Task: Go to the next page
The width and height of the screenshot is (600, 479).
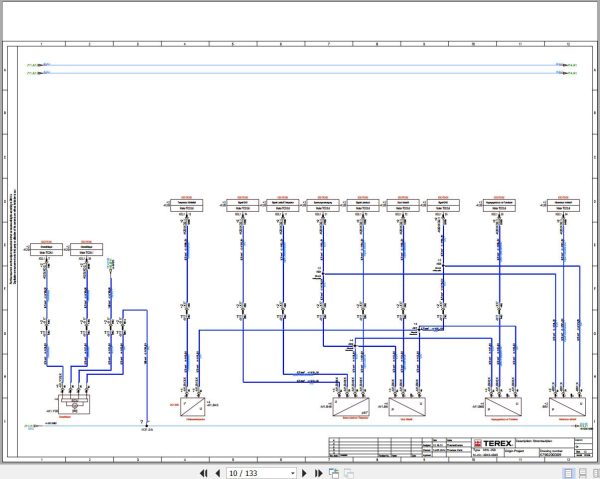Action: pos(305,473)
